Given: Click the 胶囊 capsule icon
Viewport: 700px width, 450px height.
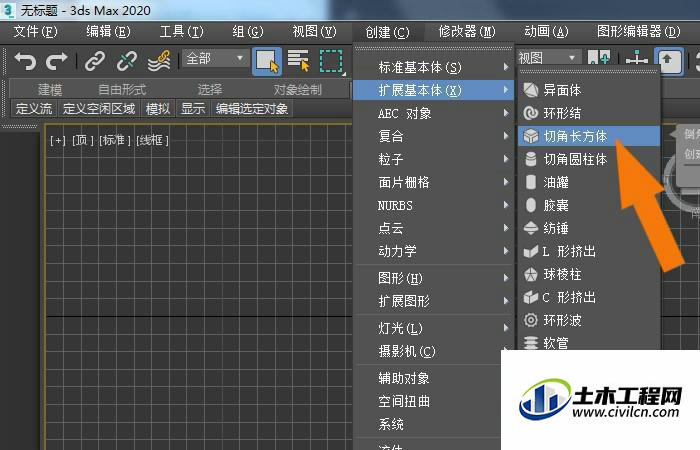Looking at the screenshot, I should [531, 205].
